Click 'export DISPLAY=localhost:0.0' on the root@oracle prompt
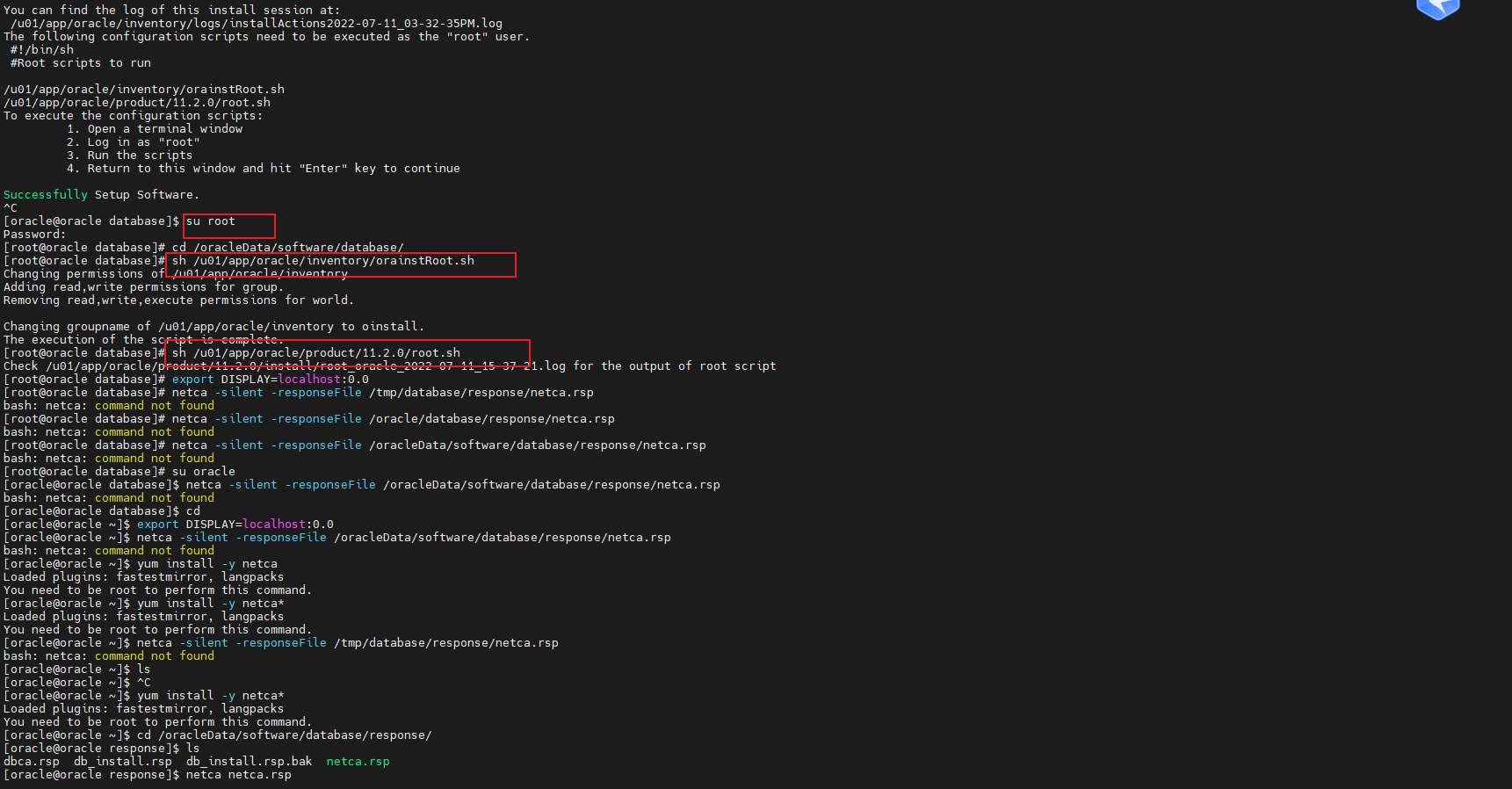The height and width of the screenshot is (789, 1512). (271, 380)
